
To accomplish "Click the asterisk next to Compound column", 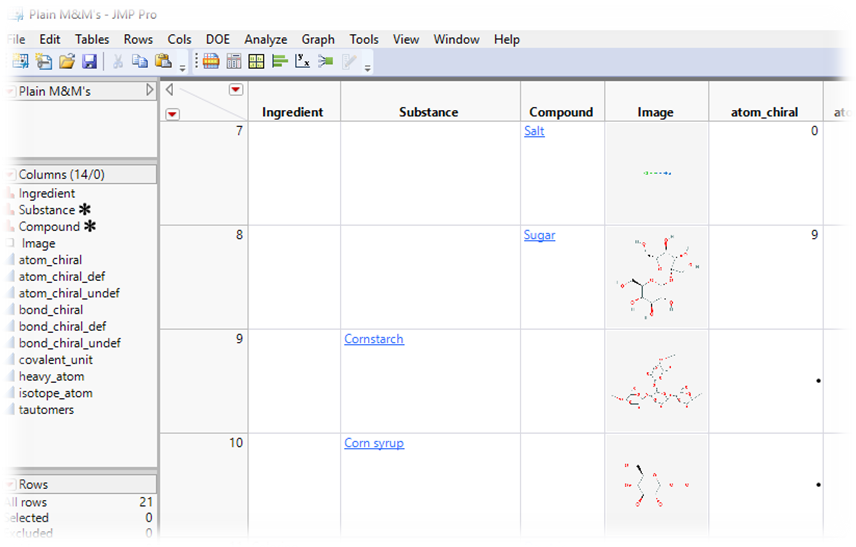I will coord(90,226).
